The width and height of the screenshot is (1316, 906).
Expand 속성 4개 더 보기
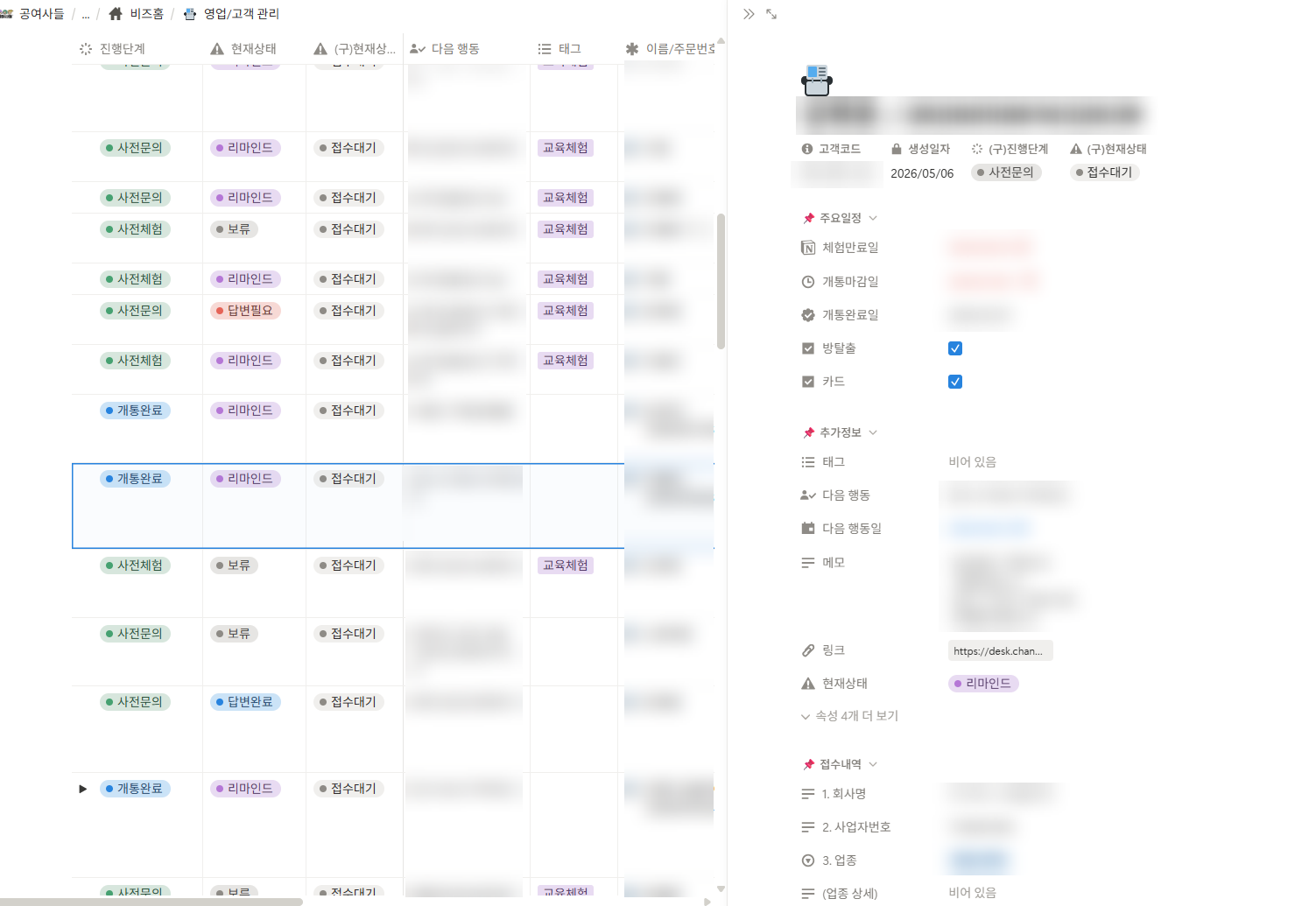849,716
